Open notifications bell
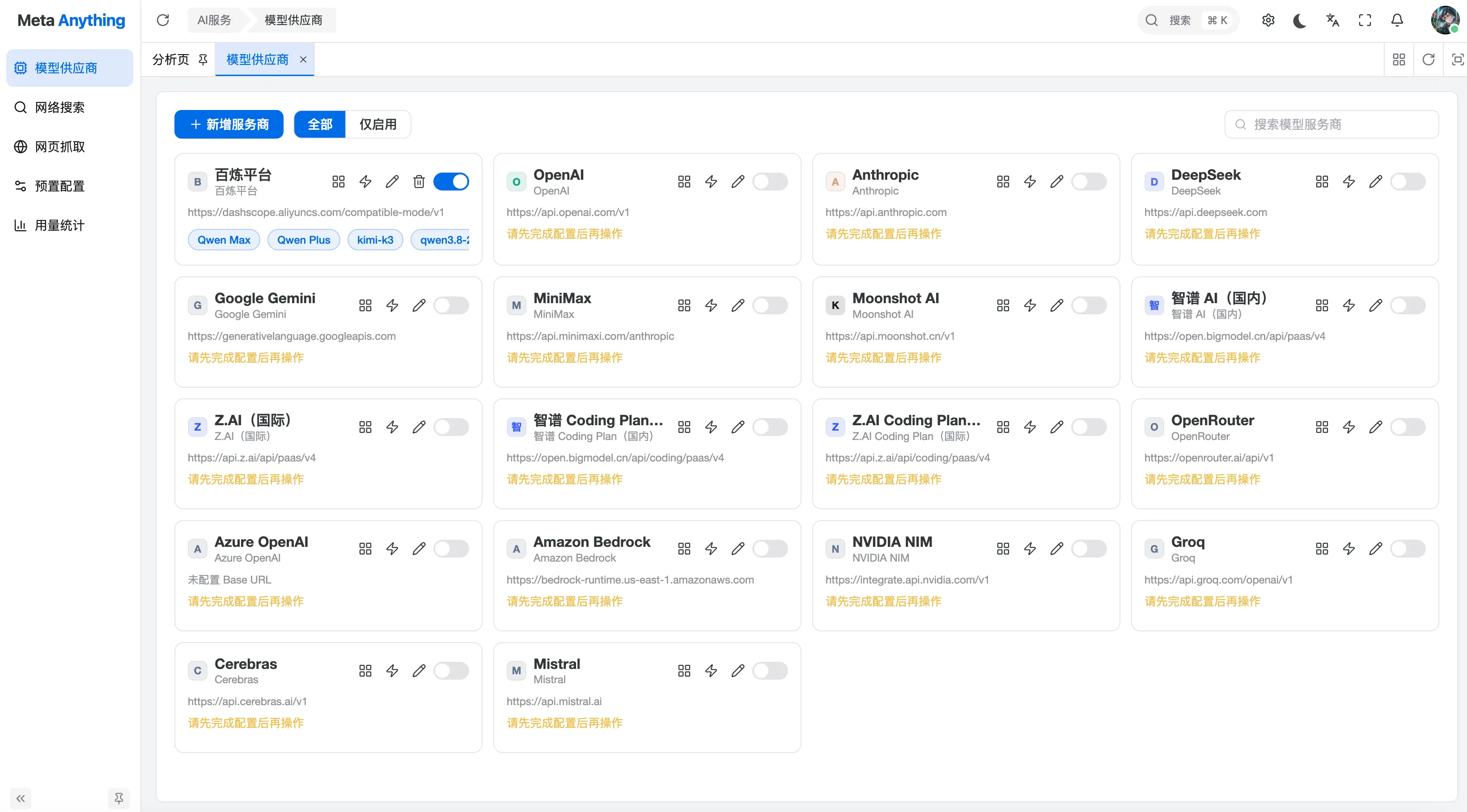This screenshot has height=812, width=1467. pyautogui.click(x=1397, y=20)
